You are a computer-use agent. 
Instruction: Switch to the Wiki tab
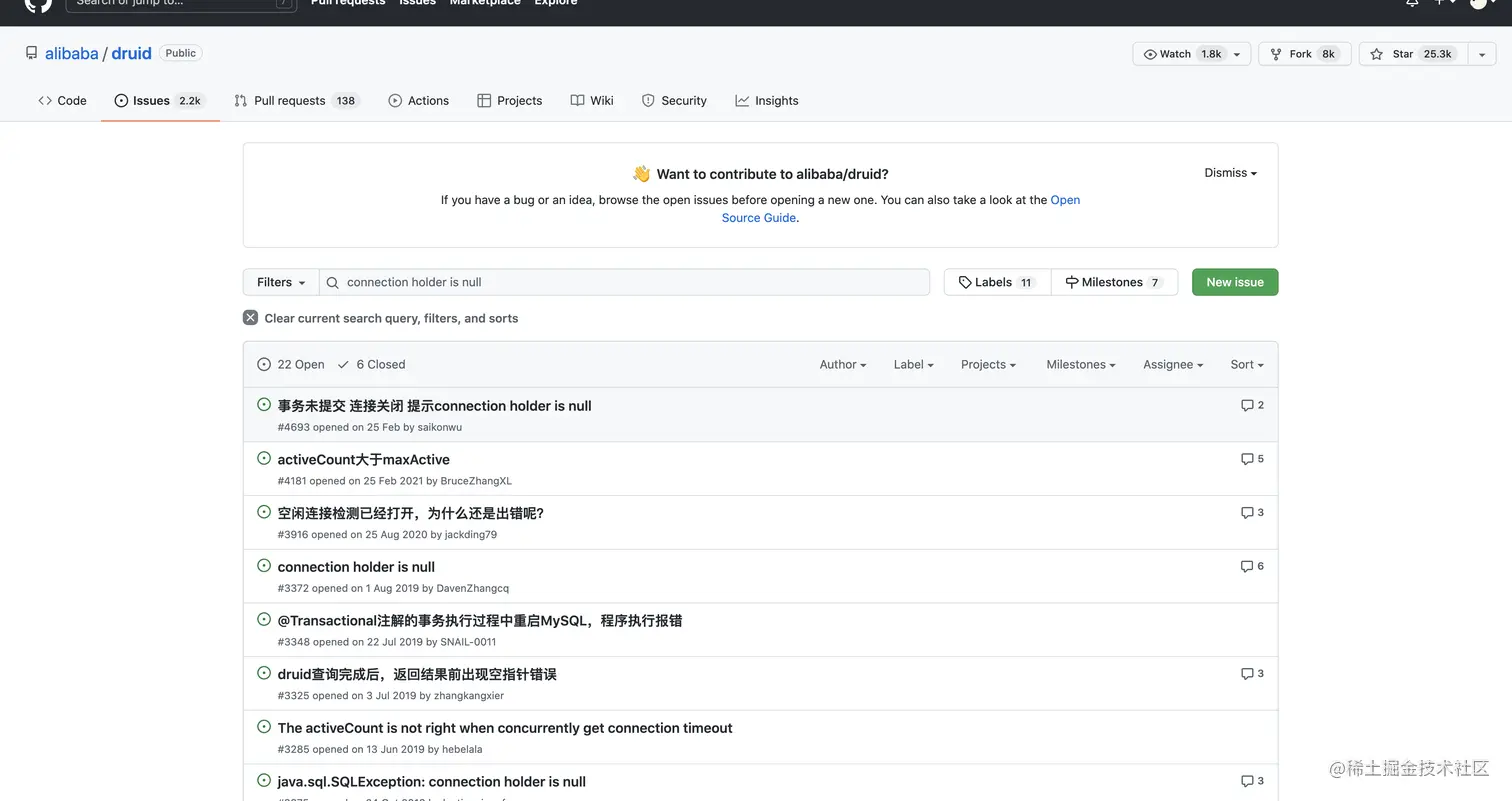[592, 101]
